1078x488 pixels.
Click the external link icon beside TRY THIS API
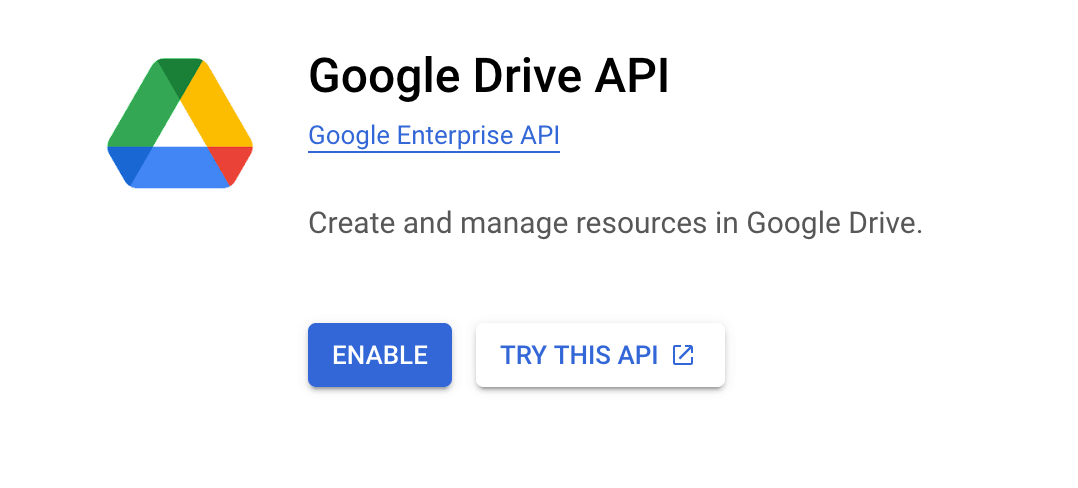tap(683, 355)
